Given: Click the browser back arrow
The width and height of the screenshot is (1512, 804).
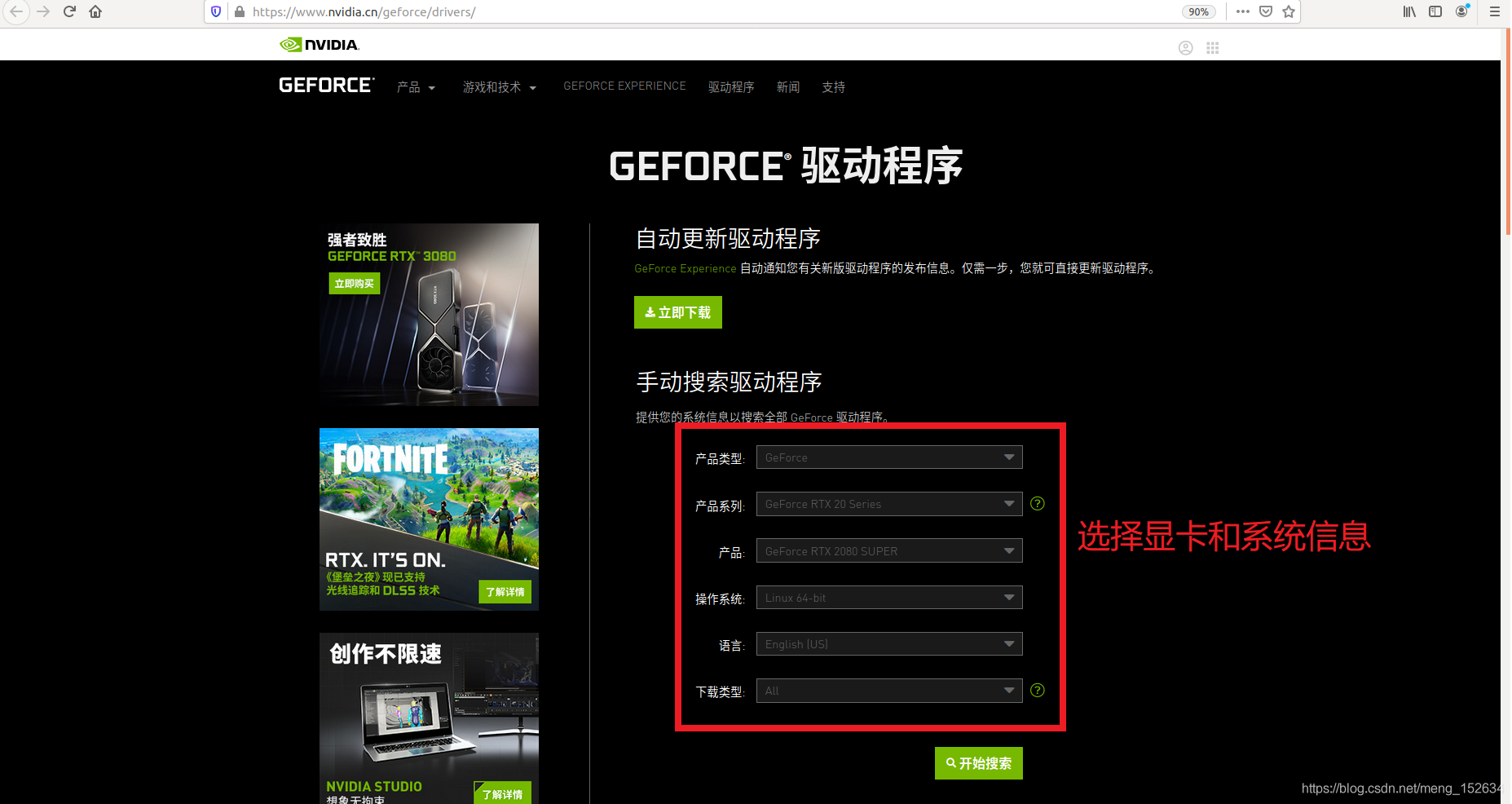Looking at the screenshot, I should [x=16, y=11].
